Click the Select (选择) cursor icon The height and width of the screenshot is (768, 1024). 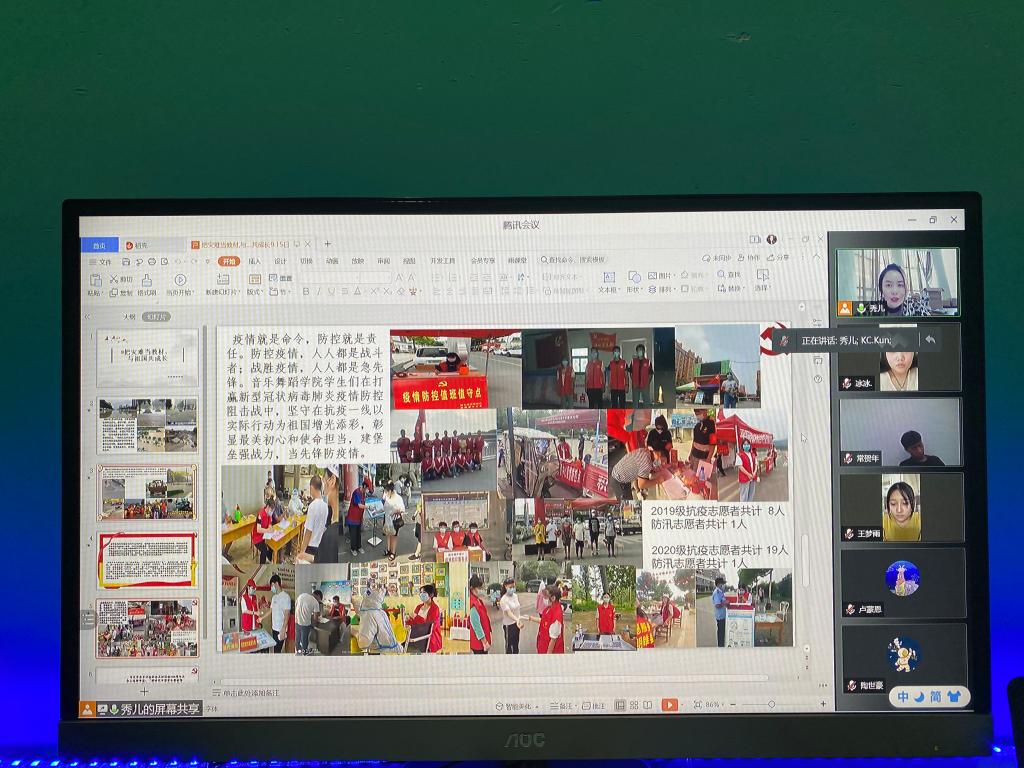point(762,276)
